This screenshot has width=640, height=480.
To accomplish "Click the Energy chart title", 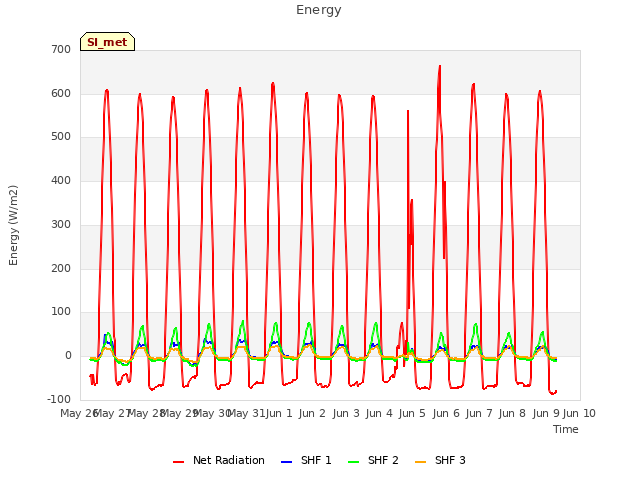I will point(318,10).
